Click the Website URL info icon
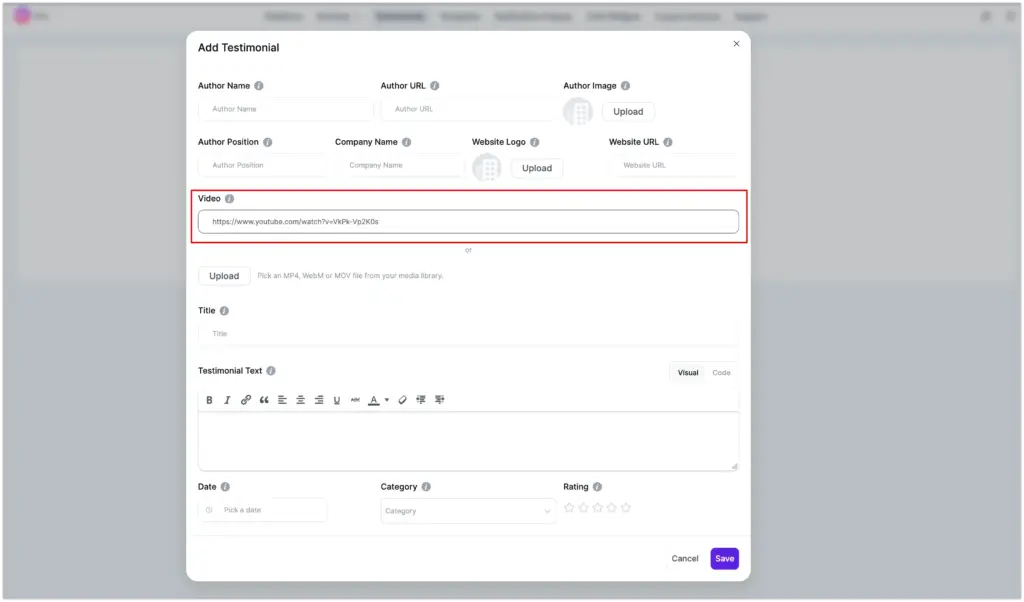Viewport: 1024px width, 602px height. pyautogui.click(x=668, y=142)
